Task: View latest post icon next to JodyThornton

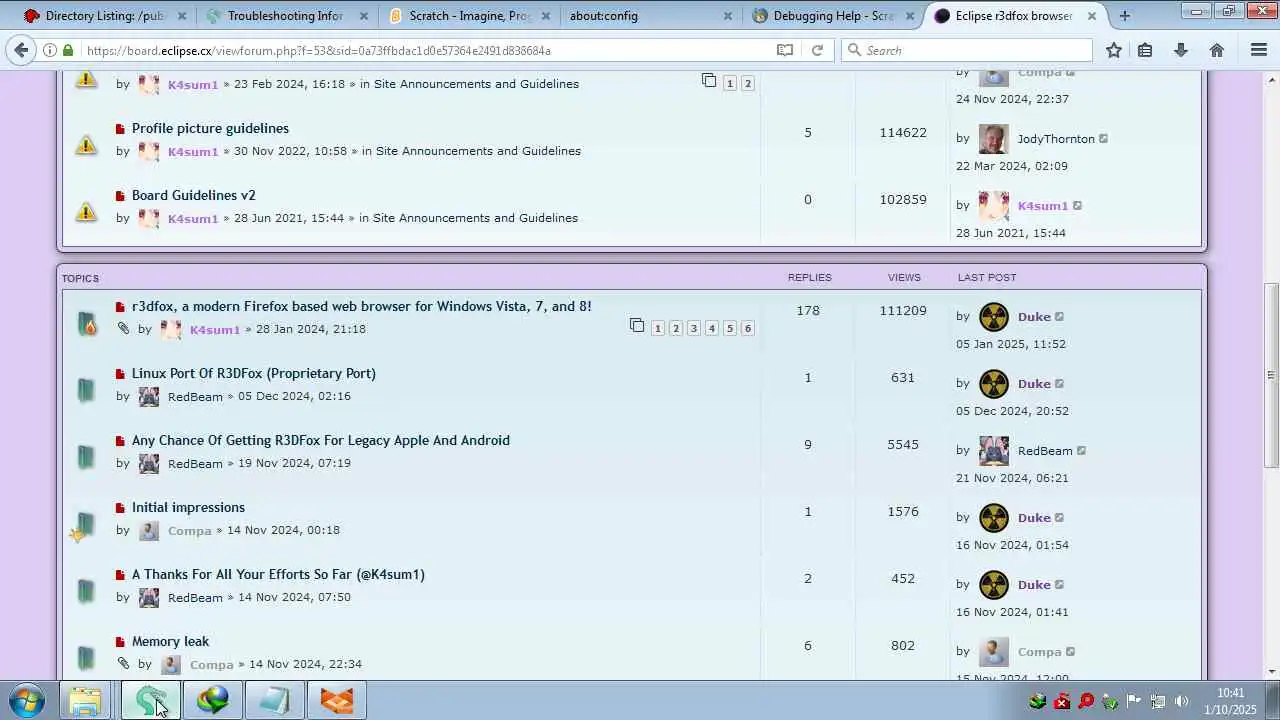Action: point(1104,139)
